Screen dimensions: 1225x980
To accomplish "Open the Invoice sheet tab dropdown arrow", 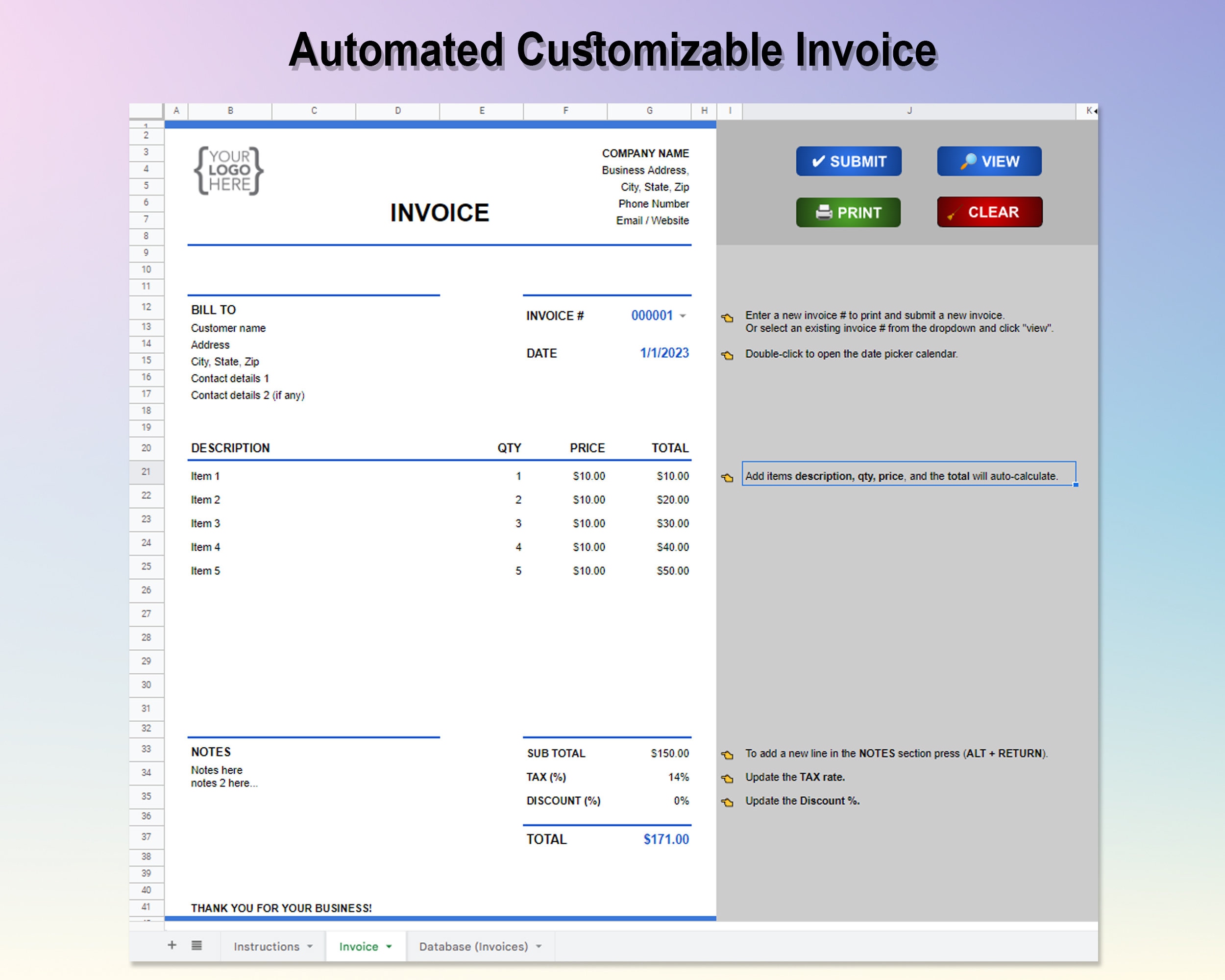I will (x=389, y=947).
